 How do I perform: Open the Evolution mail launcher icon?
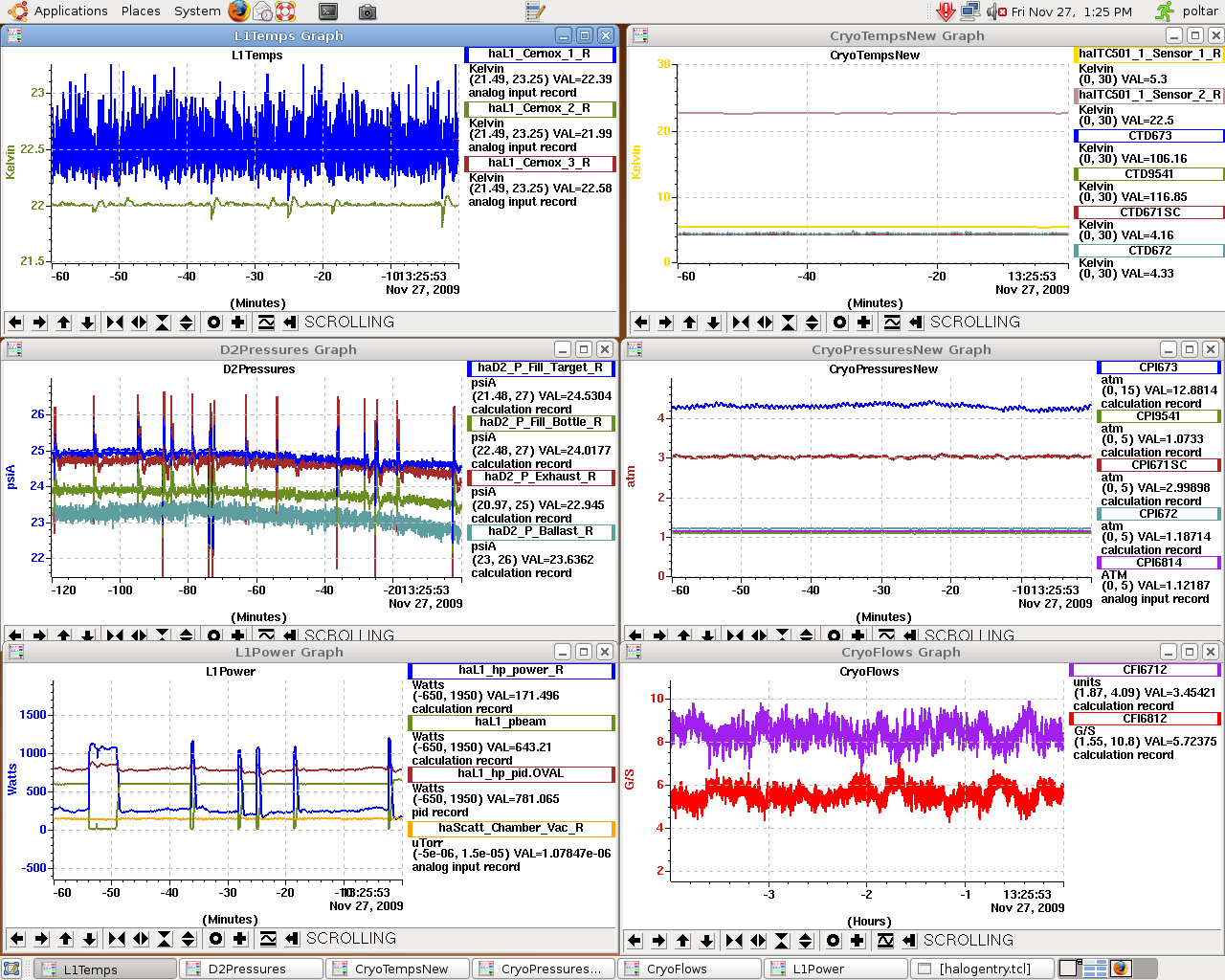click(263, 11)
